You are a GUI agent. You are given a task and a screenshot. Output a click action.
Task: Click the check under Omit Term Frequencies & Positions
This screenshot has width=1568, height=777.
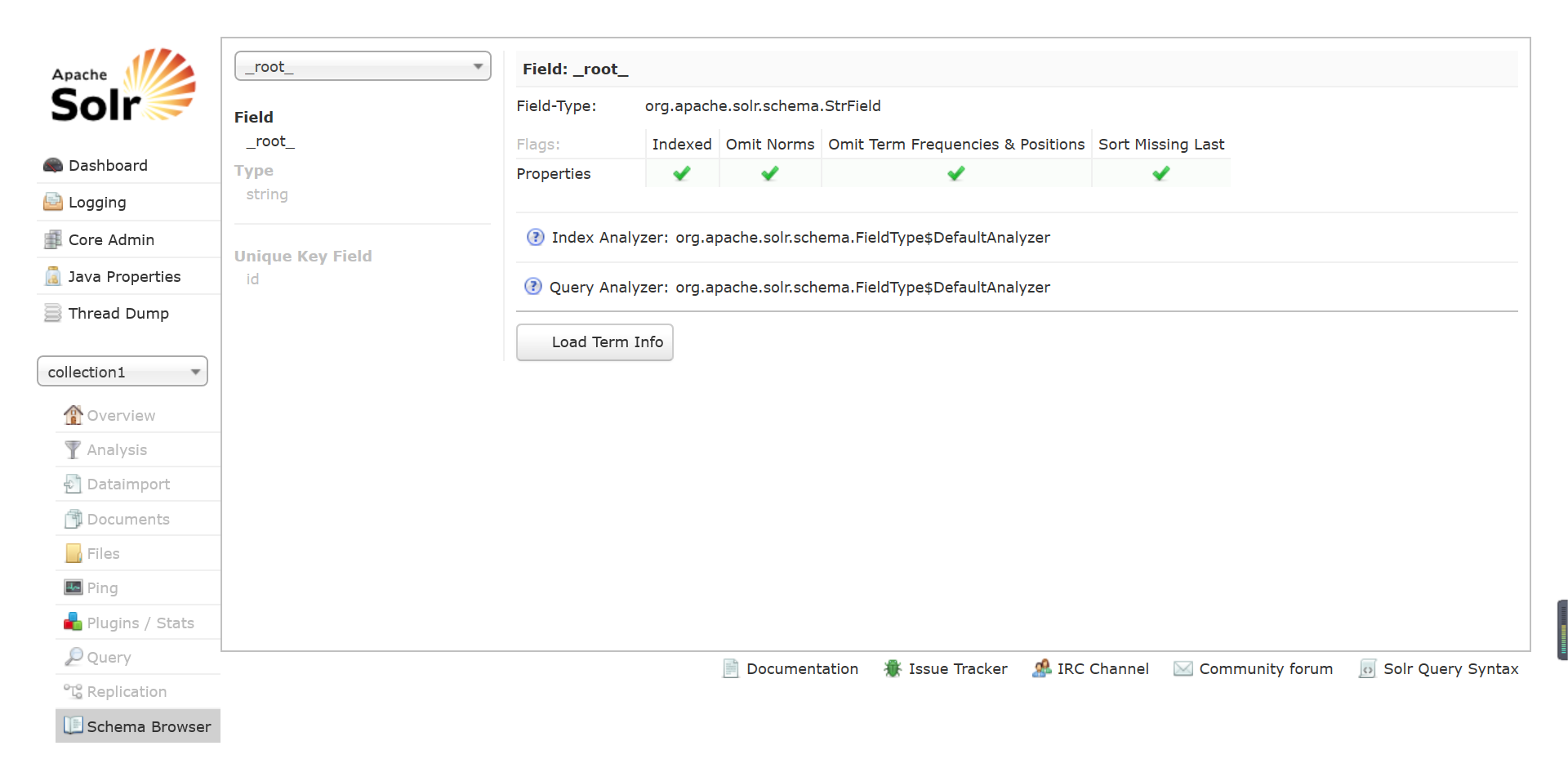pyautogui.click(x=956, y=173)
